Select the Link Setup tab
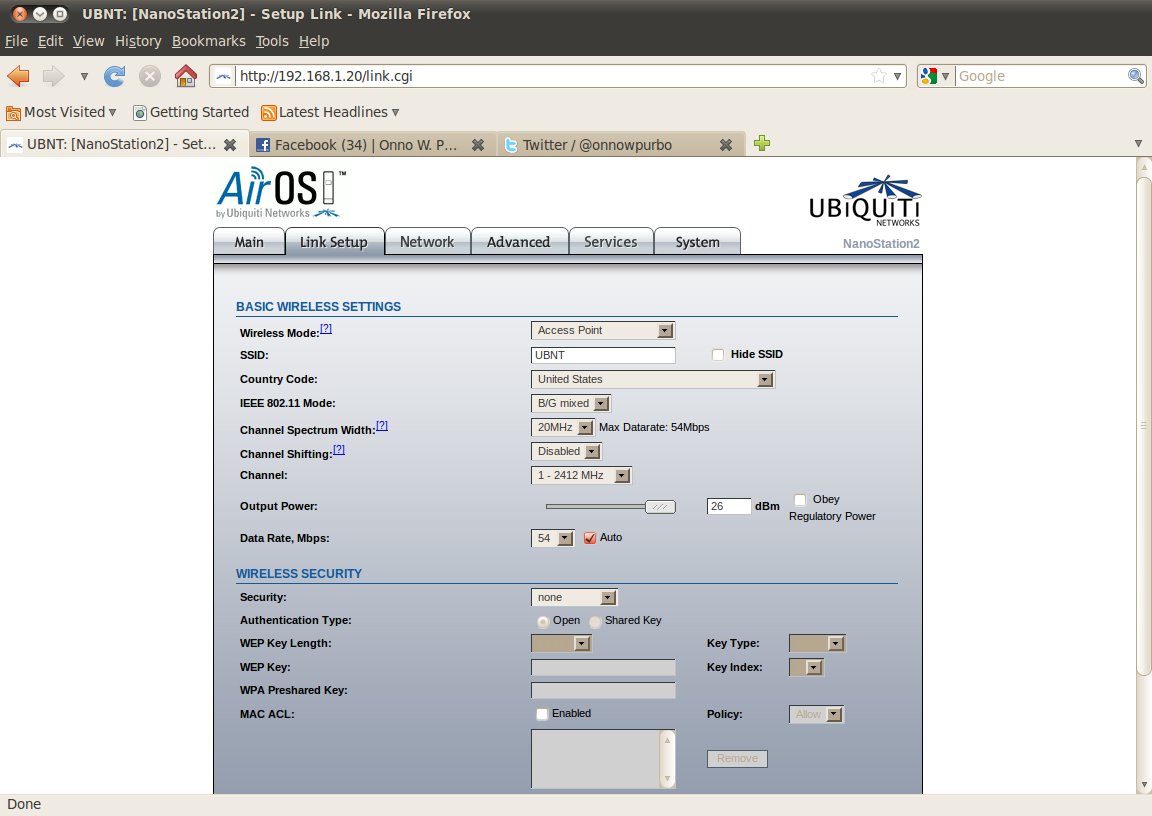1152x816 pixels. point(334,242)
